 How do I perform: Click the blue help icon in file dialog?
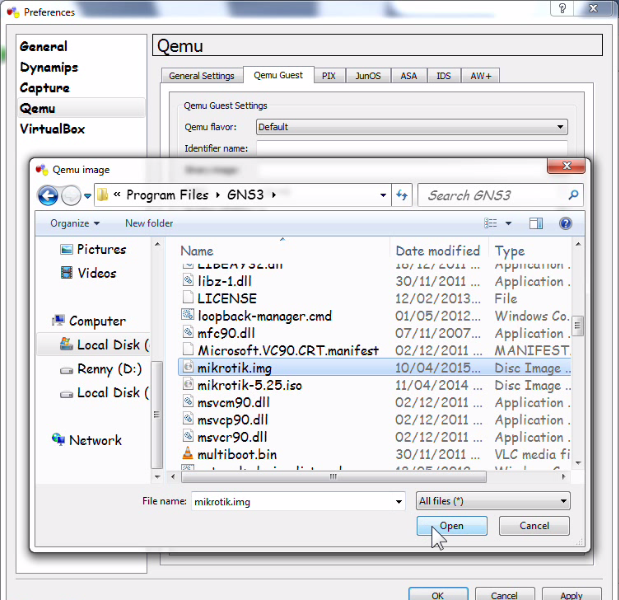(x=565, y=223)
